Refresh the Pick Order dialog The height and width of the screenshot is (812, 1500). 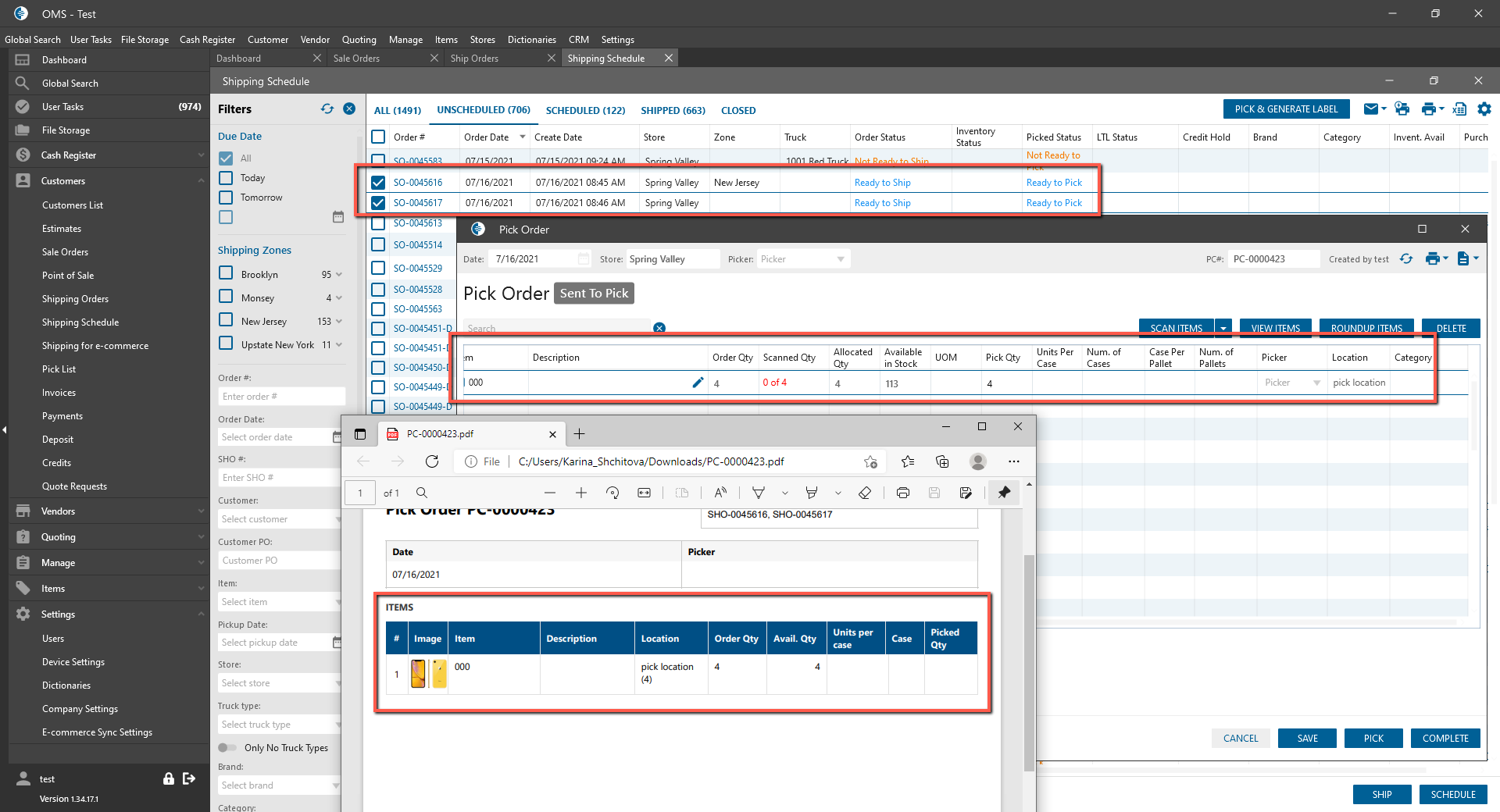pyautogui.click(x=1405, y=259)
